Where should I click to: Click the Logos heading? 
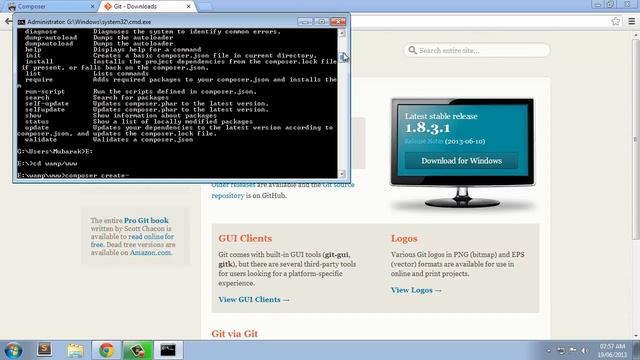[404, 238]
